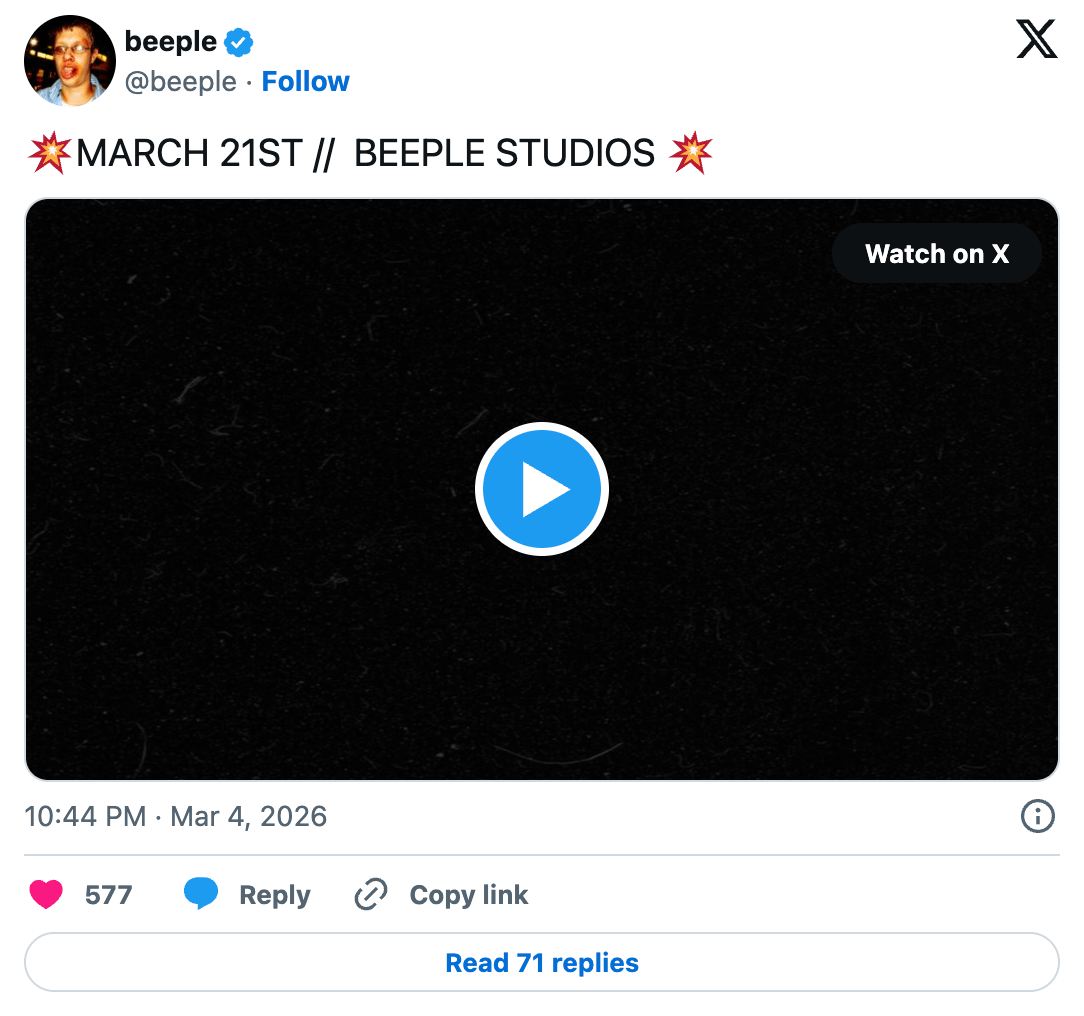The height and width of the screenshot is (1016, 1084).
Task: Click the Reply text label
Action: coord(274,895)
